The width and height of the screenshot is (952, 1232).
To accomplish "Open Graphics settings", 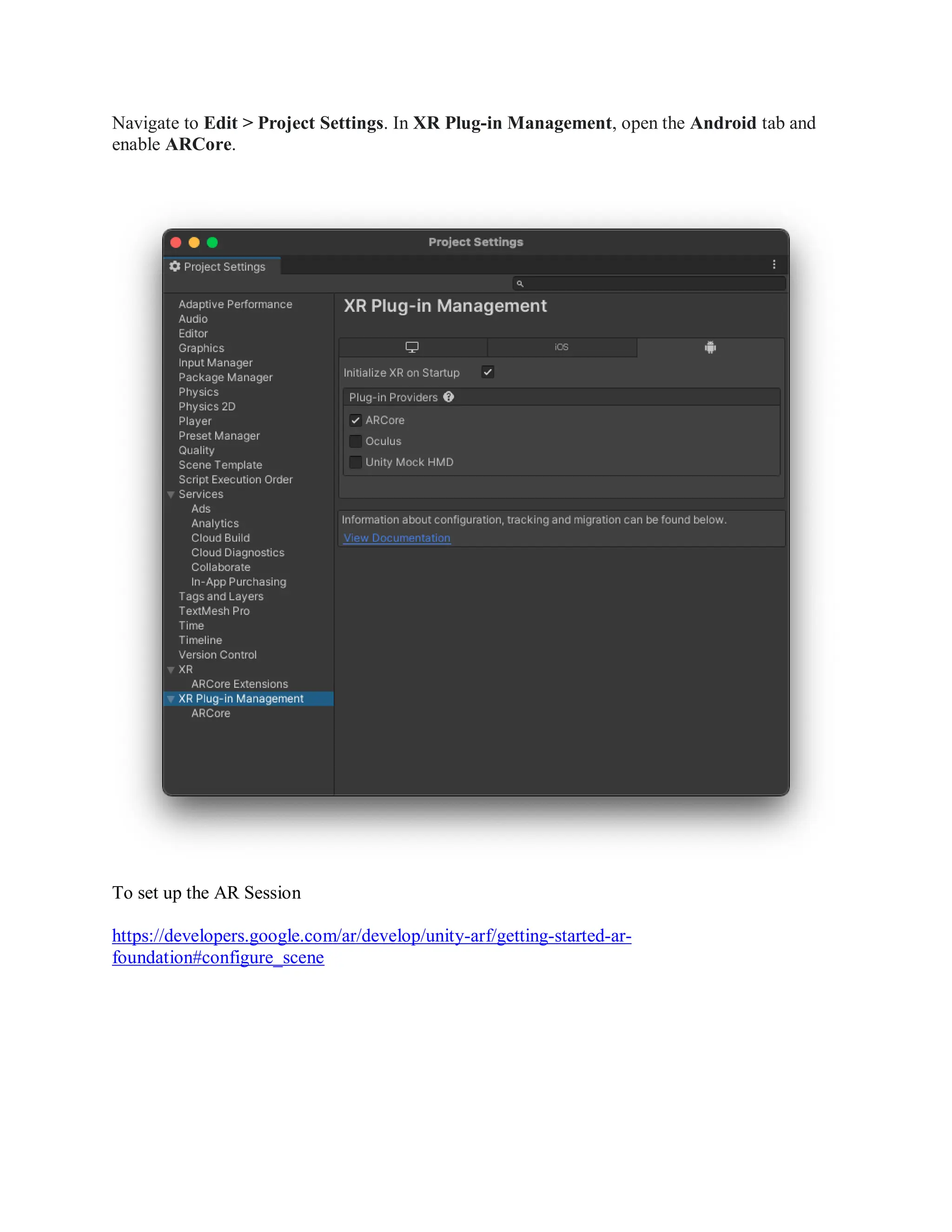I will [x=201, y=349].
